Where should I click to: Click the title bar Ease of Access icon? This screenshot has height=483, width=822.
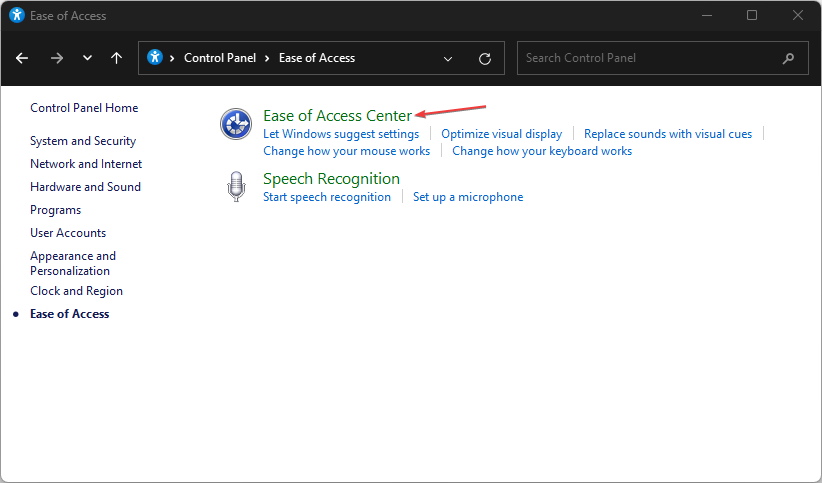point(17,15)
